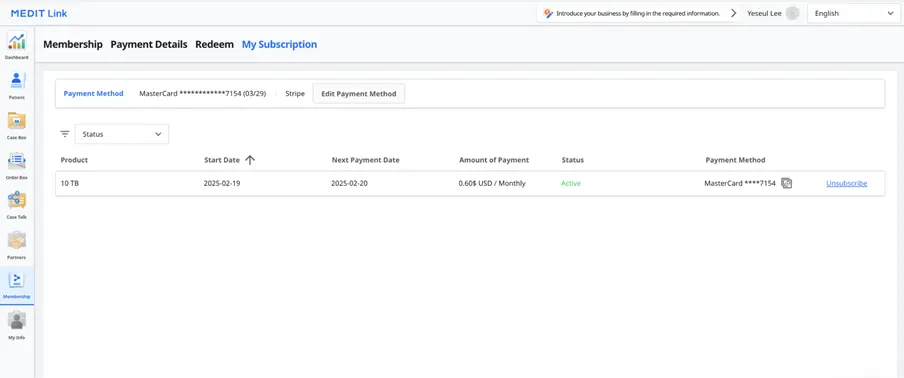Click the Status column header
This screenshot has width=904, height=378.
tap(572, 160)
